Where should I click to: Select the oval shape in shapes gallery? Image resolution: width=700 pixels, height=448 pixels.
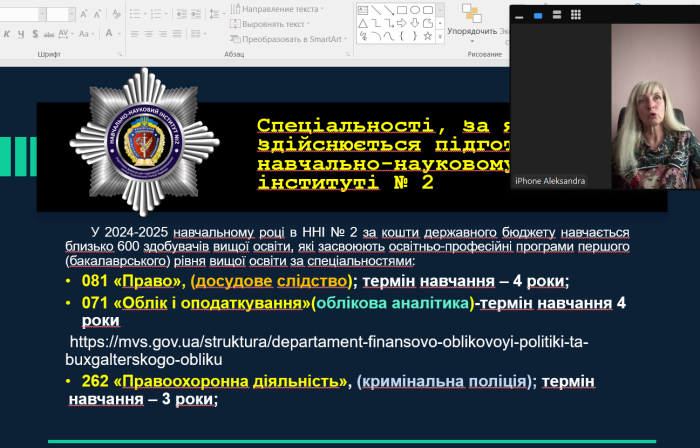pos(415,10)
